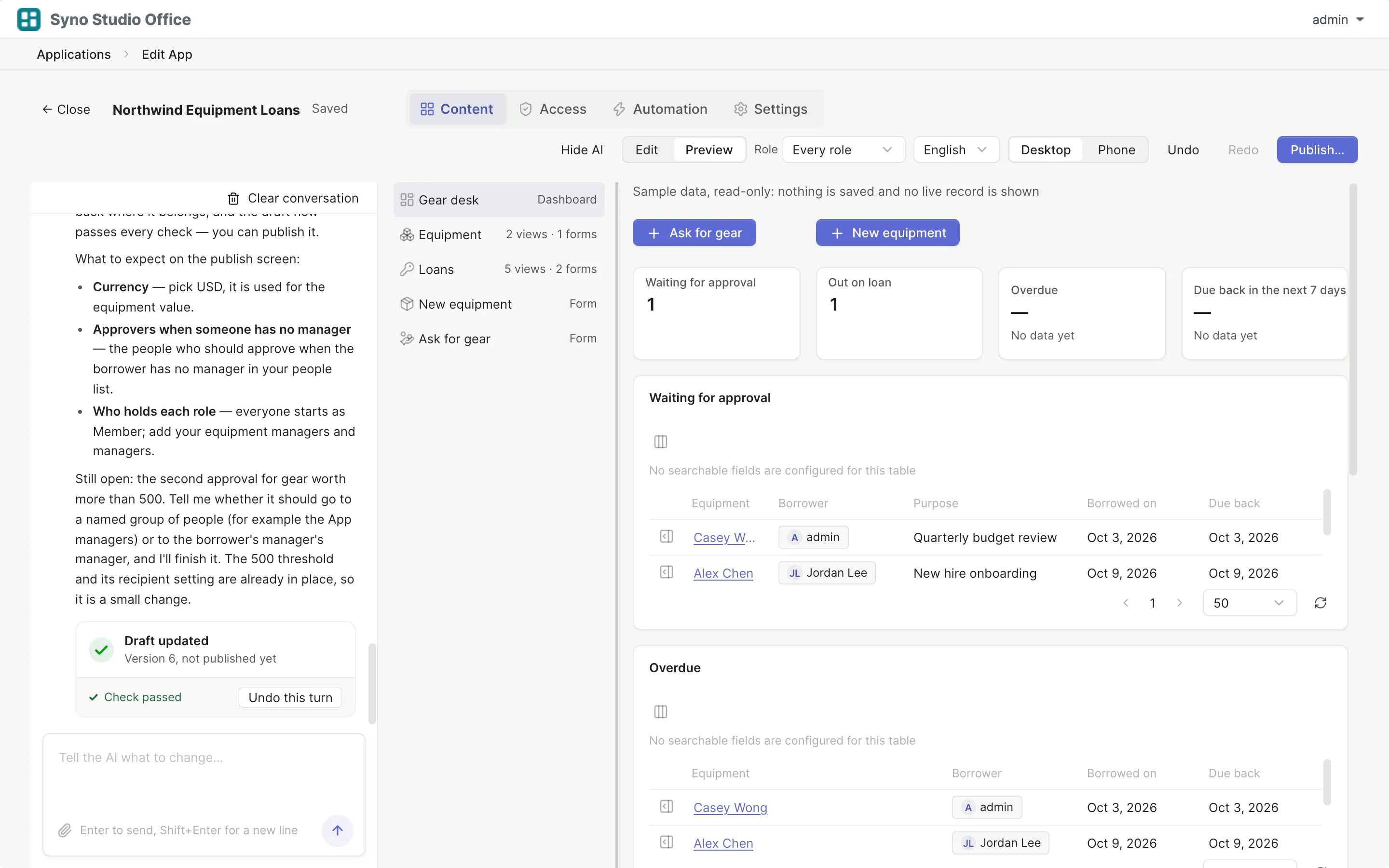Screen dimensions: 1389x868
Task: Switch the editor to Preview mode
Action: click(x=709, y=150)
